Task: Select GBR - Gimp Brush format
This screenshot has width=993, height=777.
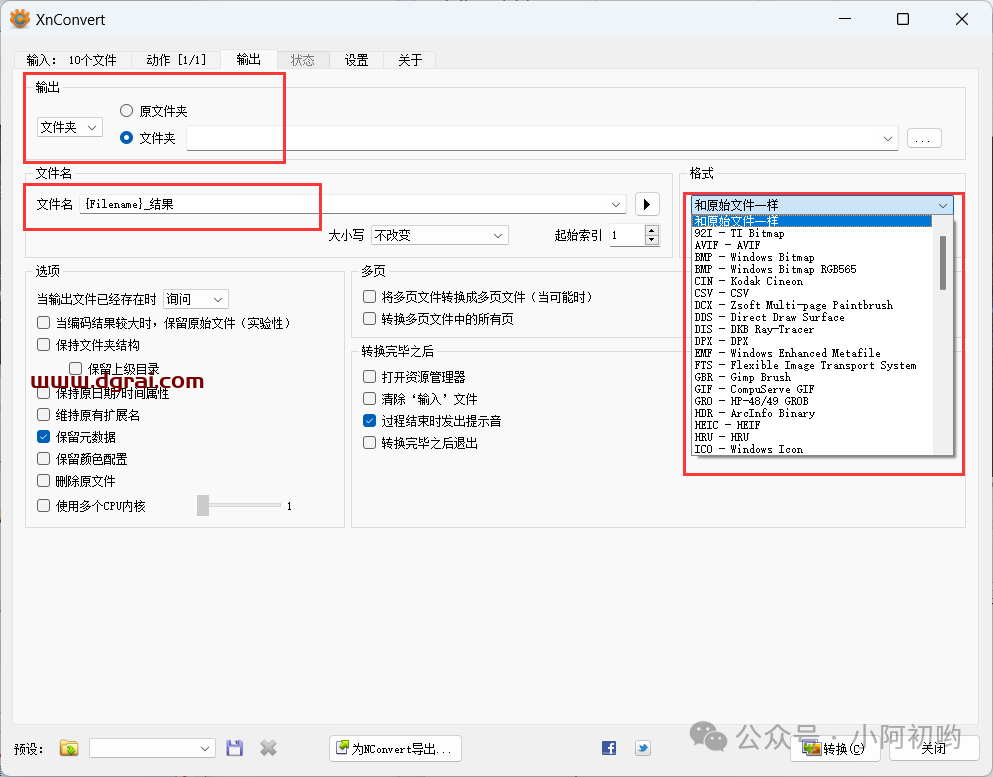Action: point(812,377)
